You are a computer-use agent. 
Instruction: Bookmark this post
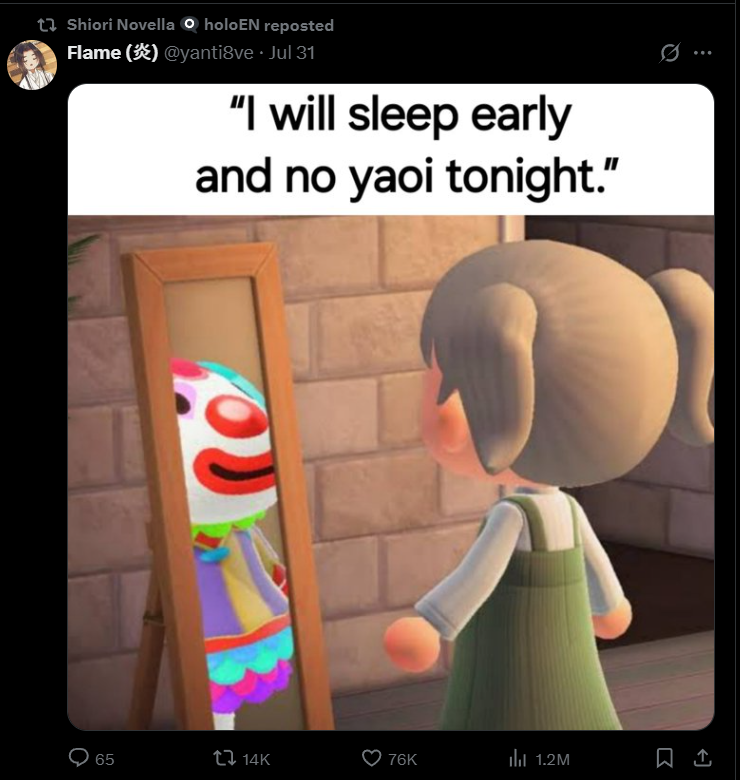click(665, 758)
